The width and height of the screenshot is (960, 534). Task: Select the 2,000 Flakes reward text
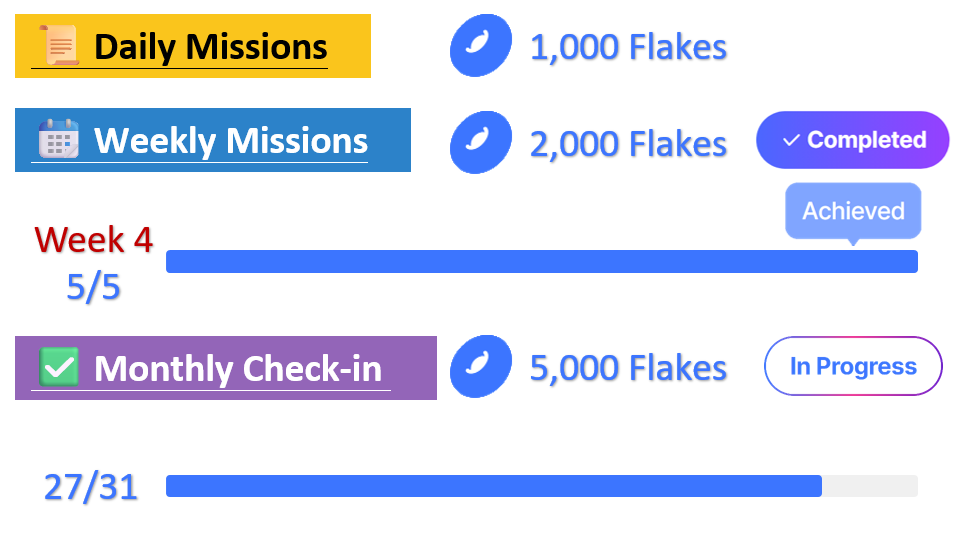(x=628, y=143)
